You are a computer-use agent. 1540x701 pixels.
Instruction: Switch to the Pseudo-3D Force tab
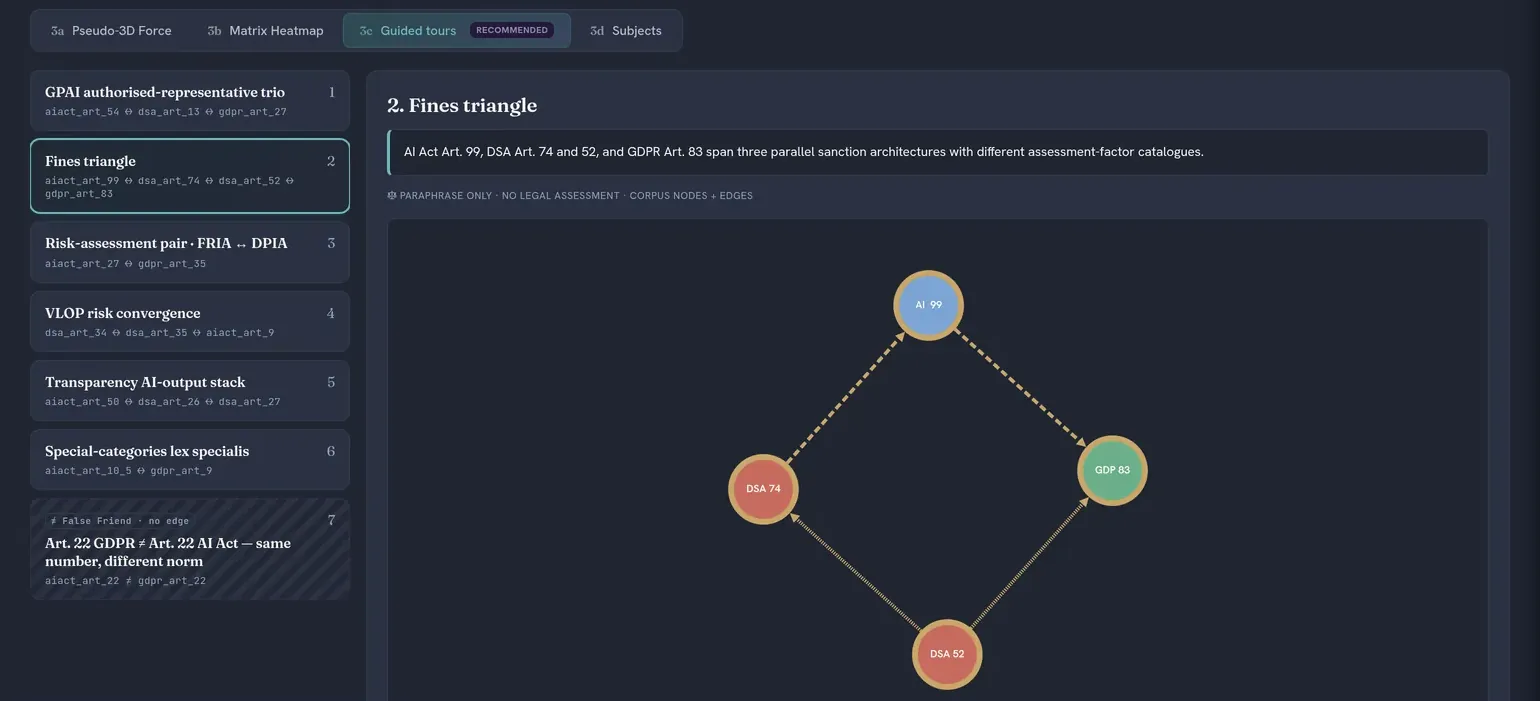(111, 30)
